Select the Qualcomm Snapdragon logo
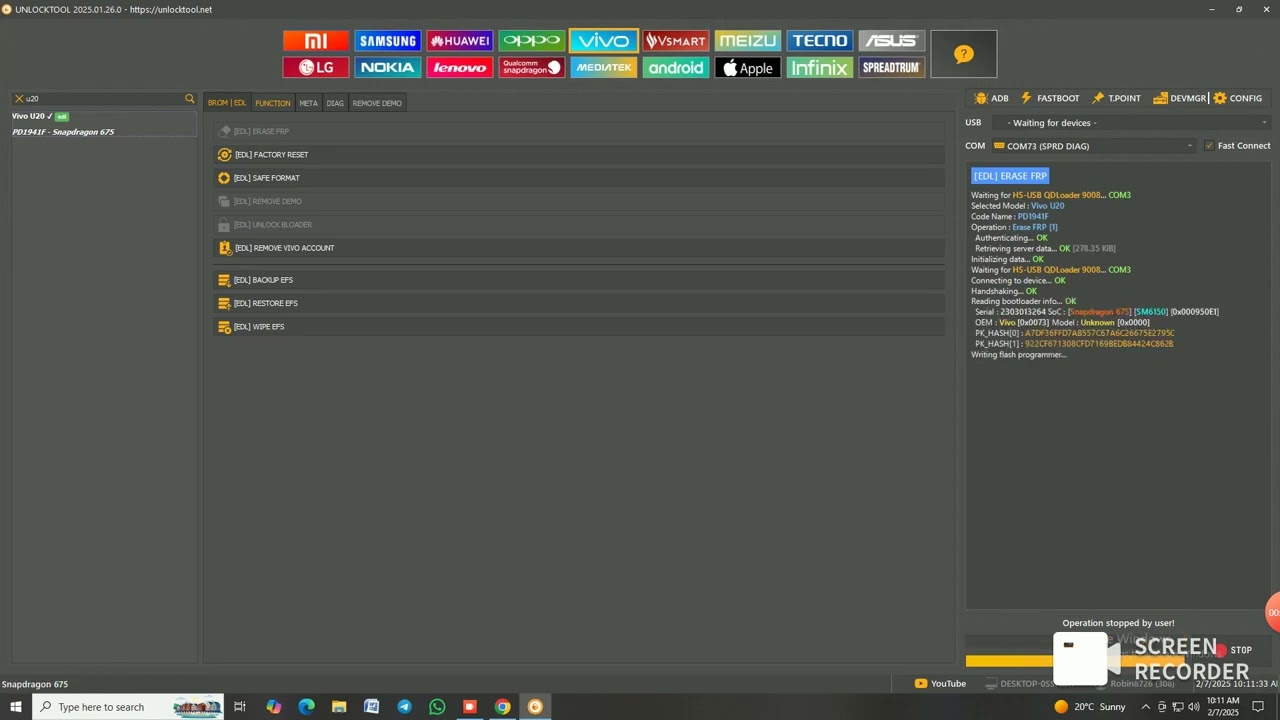This screenshot has height=720, width=1280. (532, 67)
